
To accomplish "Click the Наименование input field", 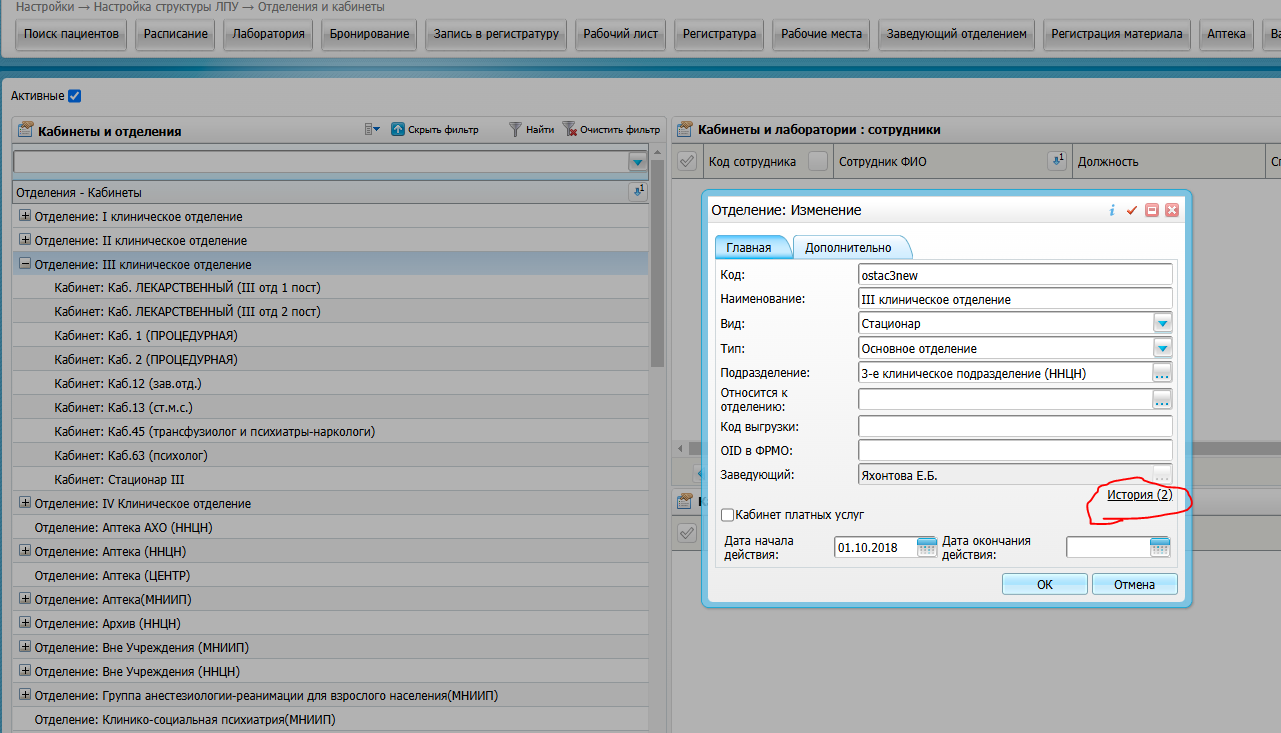I will (1014, 299).
